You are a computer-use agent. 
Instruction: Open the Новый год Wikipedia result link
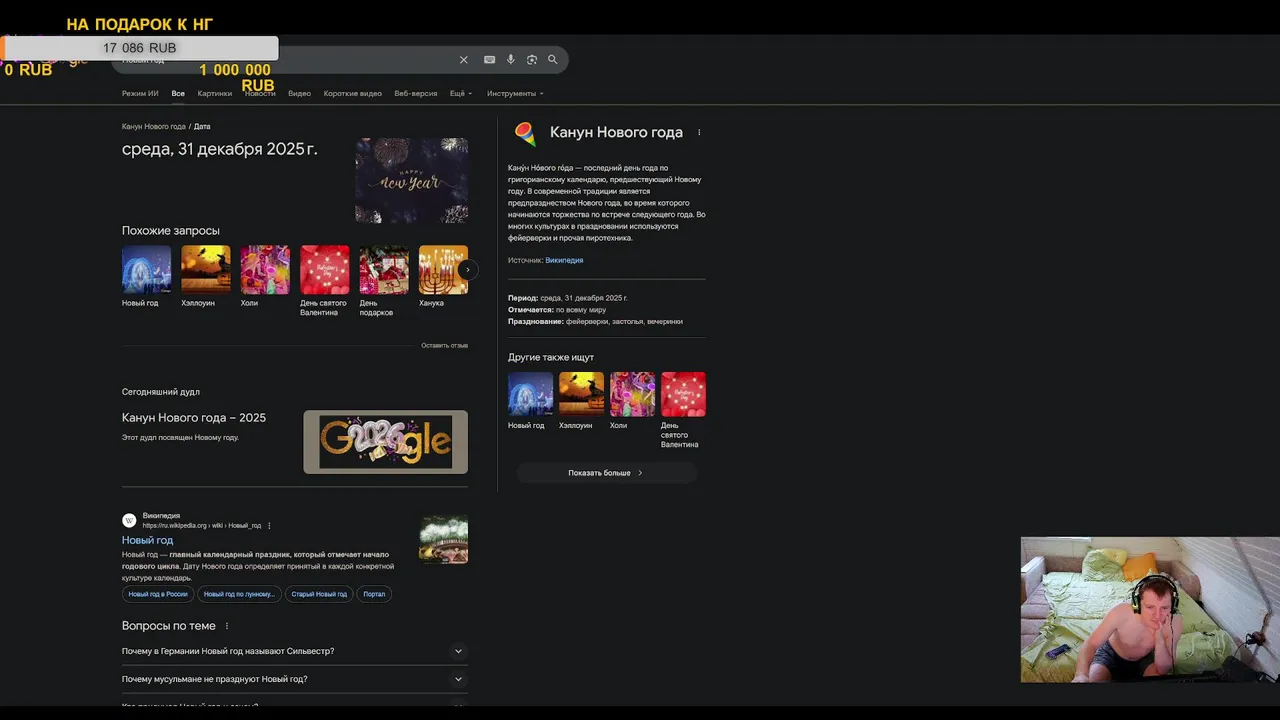coord(148,540)
